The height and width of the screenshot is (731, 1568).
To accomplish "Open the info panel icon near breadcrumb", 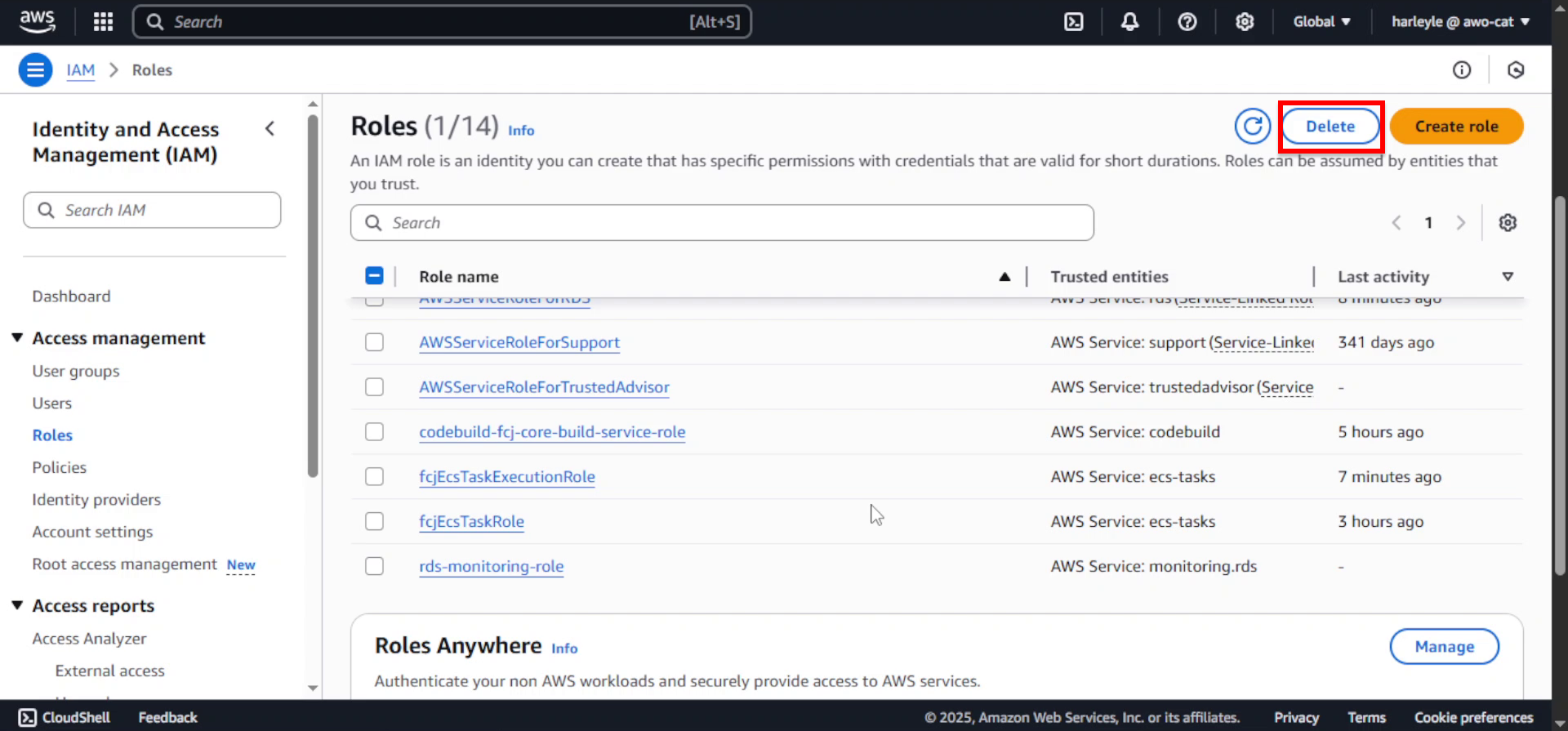I will click(x=1462, y=70).
